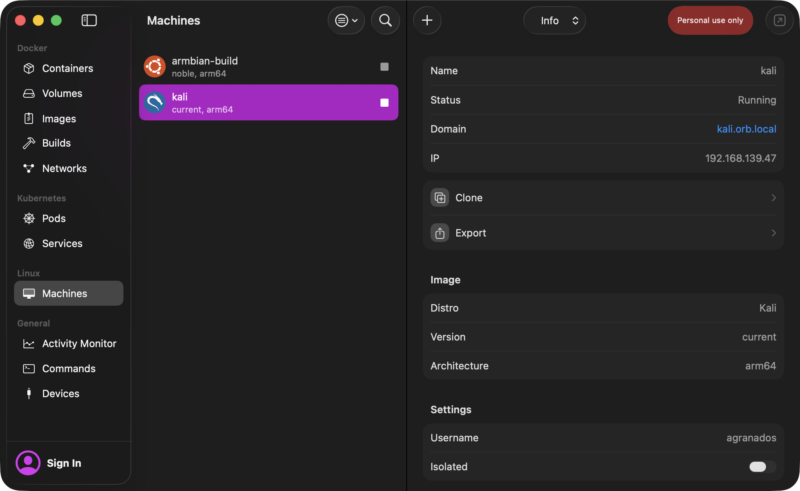Click the pop-out window icon
The image size is (800, 491).
tap(779, 20)
